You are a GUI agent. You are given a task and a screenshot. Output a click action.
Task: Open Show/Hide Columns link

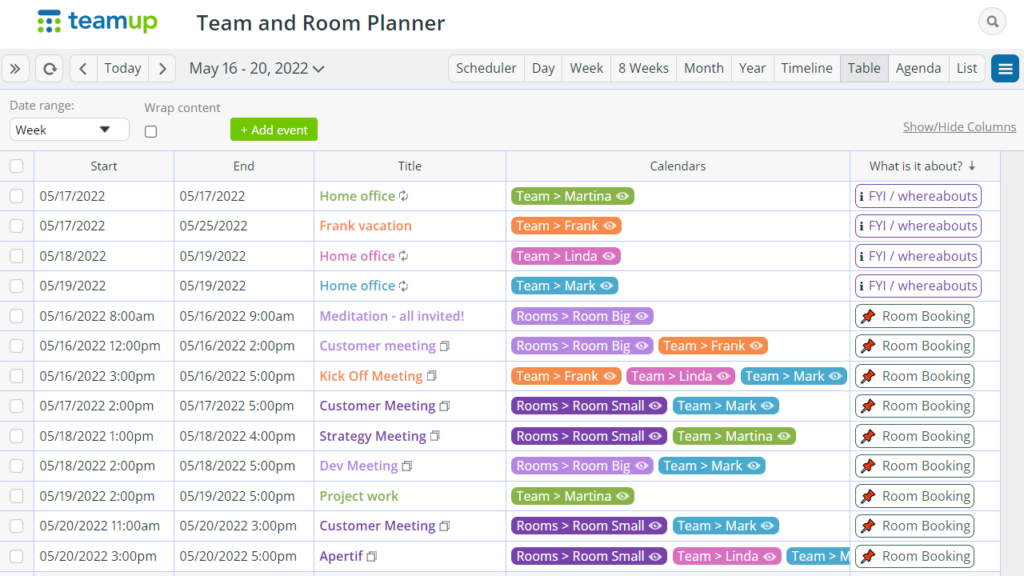[x=958, y=127]
